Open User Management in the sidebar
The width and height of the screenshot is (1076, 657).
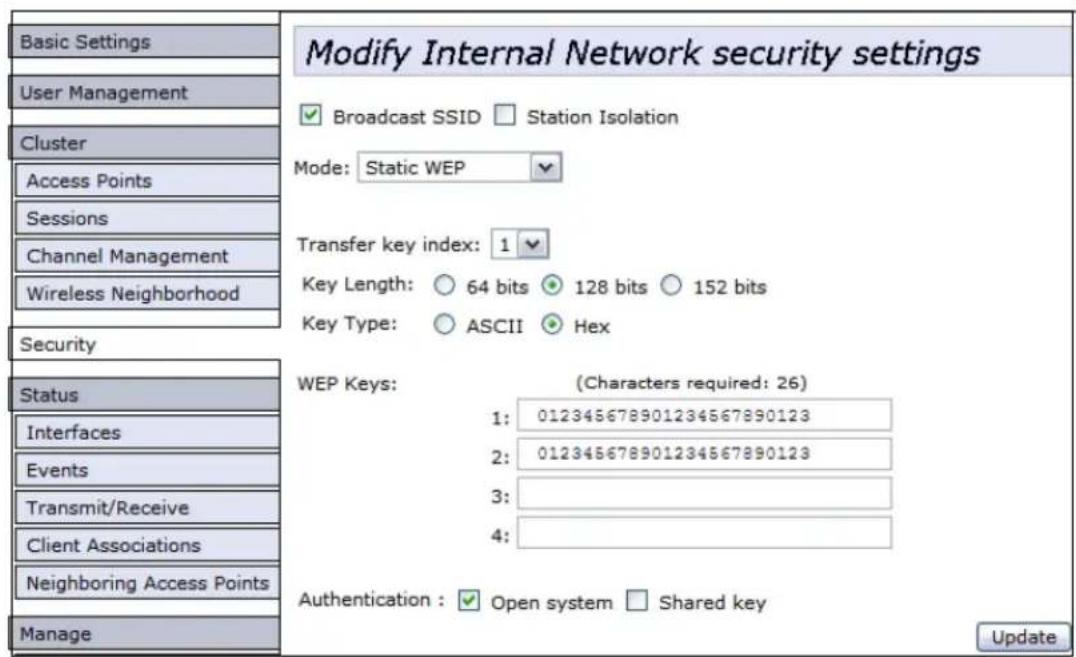coord(145,93)
